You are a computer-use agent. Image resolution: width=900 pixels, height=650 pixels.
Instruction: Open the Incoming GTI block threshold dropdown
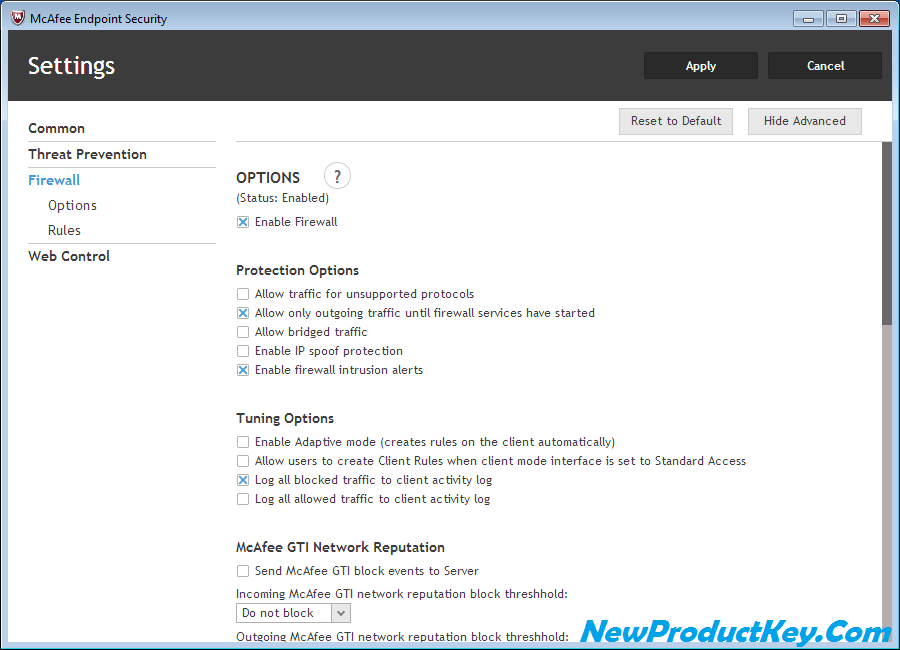(x=292, y=613)
